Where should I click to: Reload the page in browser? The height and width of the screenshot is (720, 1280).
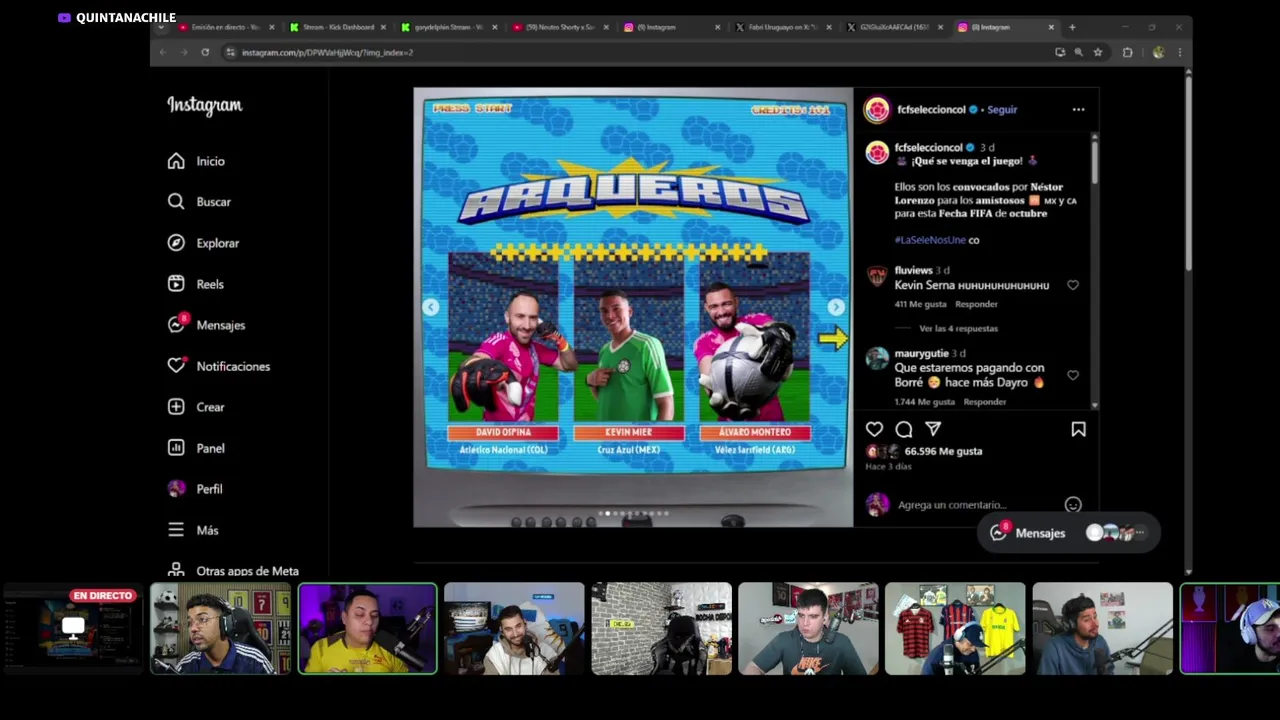[205, 52]
